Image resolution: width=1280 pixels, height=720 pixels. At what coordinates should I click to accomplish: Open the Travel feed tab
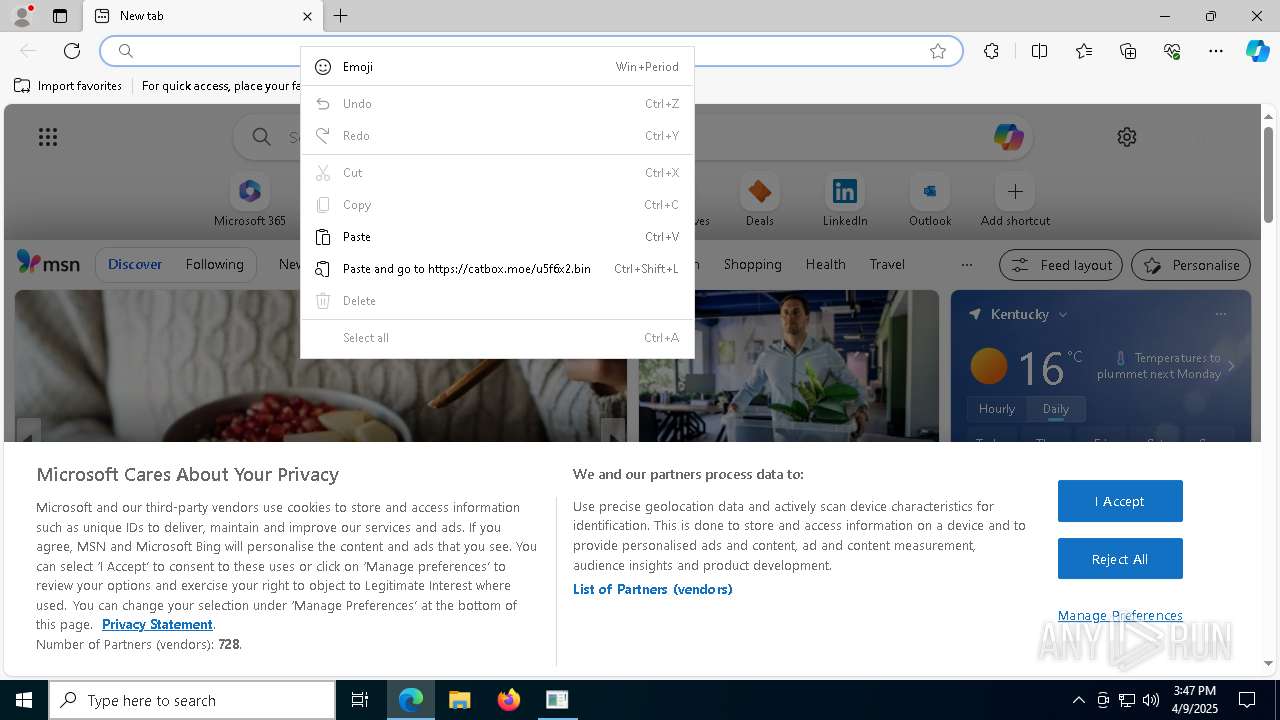click(887, 265)
